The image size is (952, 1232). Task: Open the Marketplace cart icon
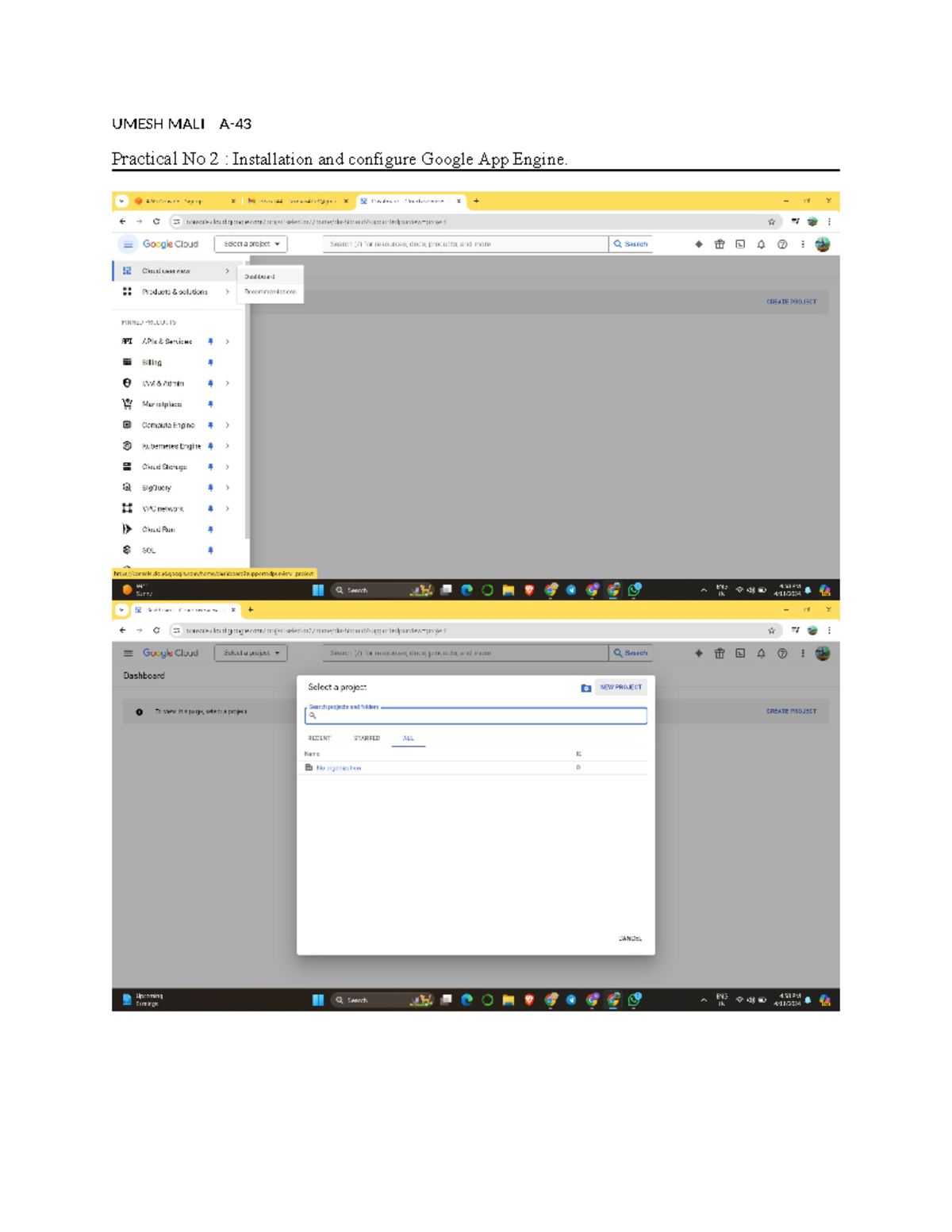point(127,404)
